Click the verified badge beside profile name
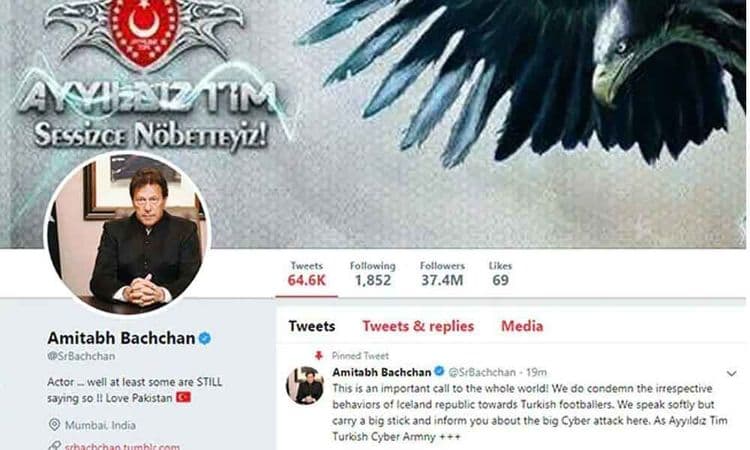This screenshot has height=450, width=750. pos(205,338)
